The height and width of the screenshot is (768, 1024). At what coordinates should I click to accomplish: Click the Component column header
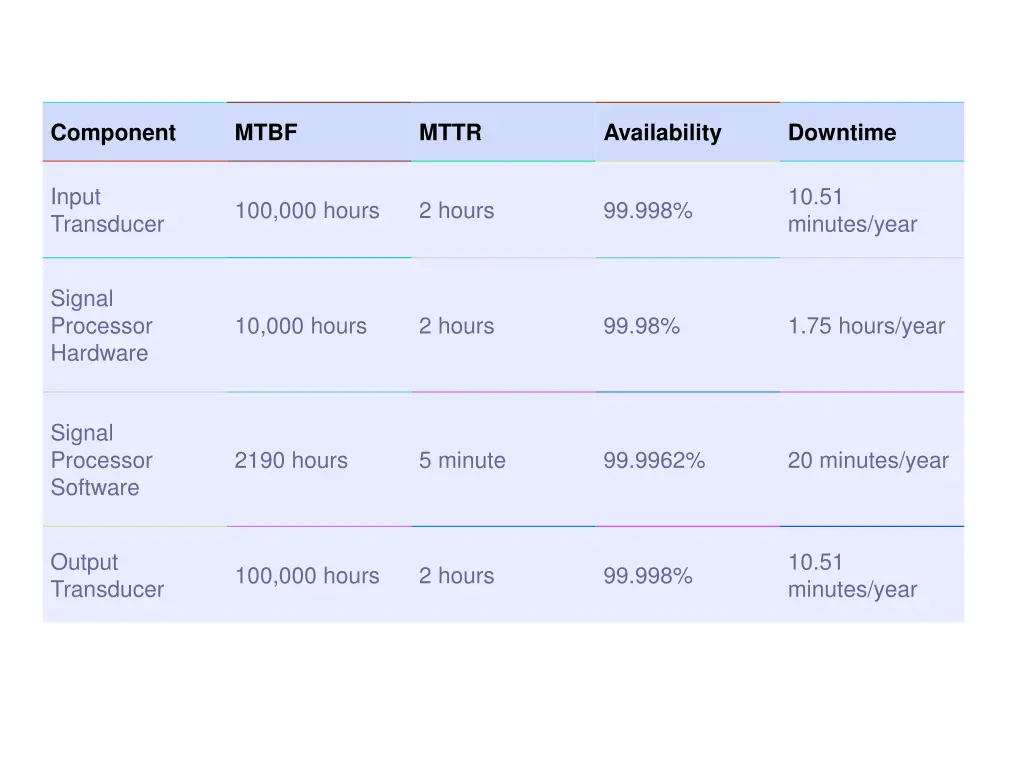click(135, 132)
